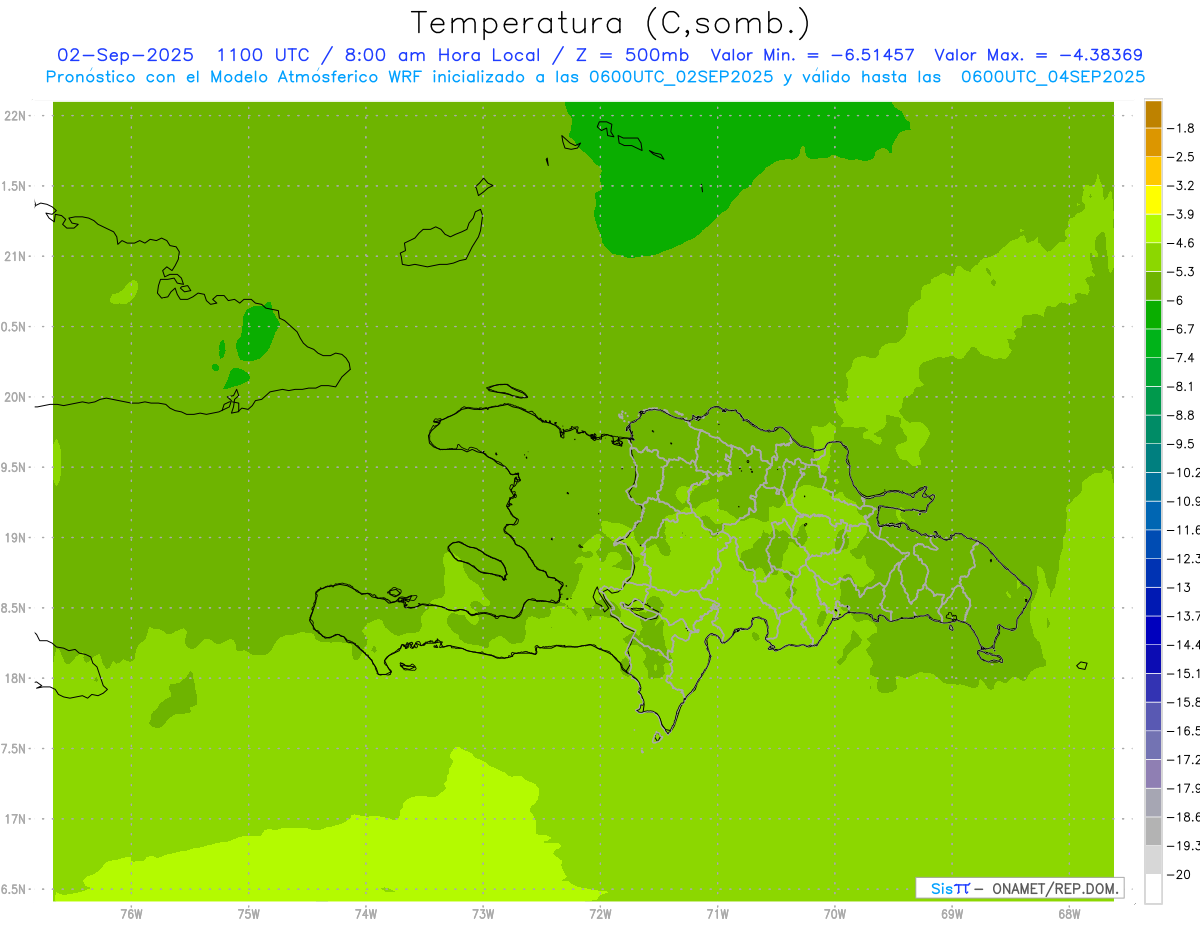Select green swatch between -6 and -6.7
This screenshot has height=927, width=1200.
(1153, 315)
